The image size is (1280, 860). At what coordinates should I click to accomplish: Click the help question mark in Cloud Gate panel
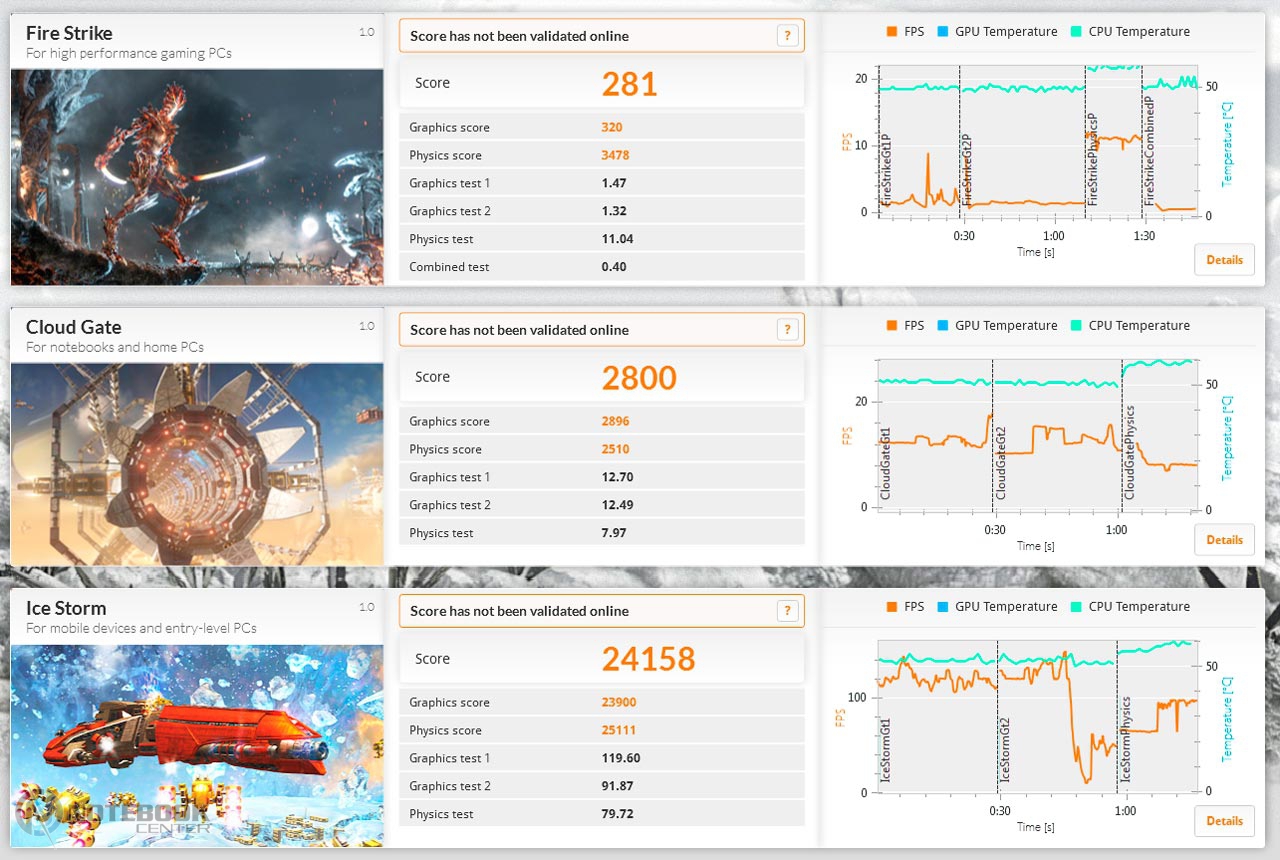(787, 330)
